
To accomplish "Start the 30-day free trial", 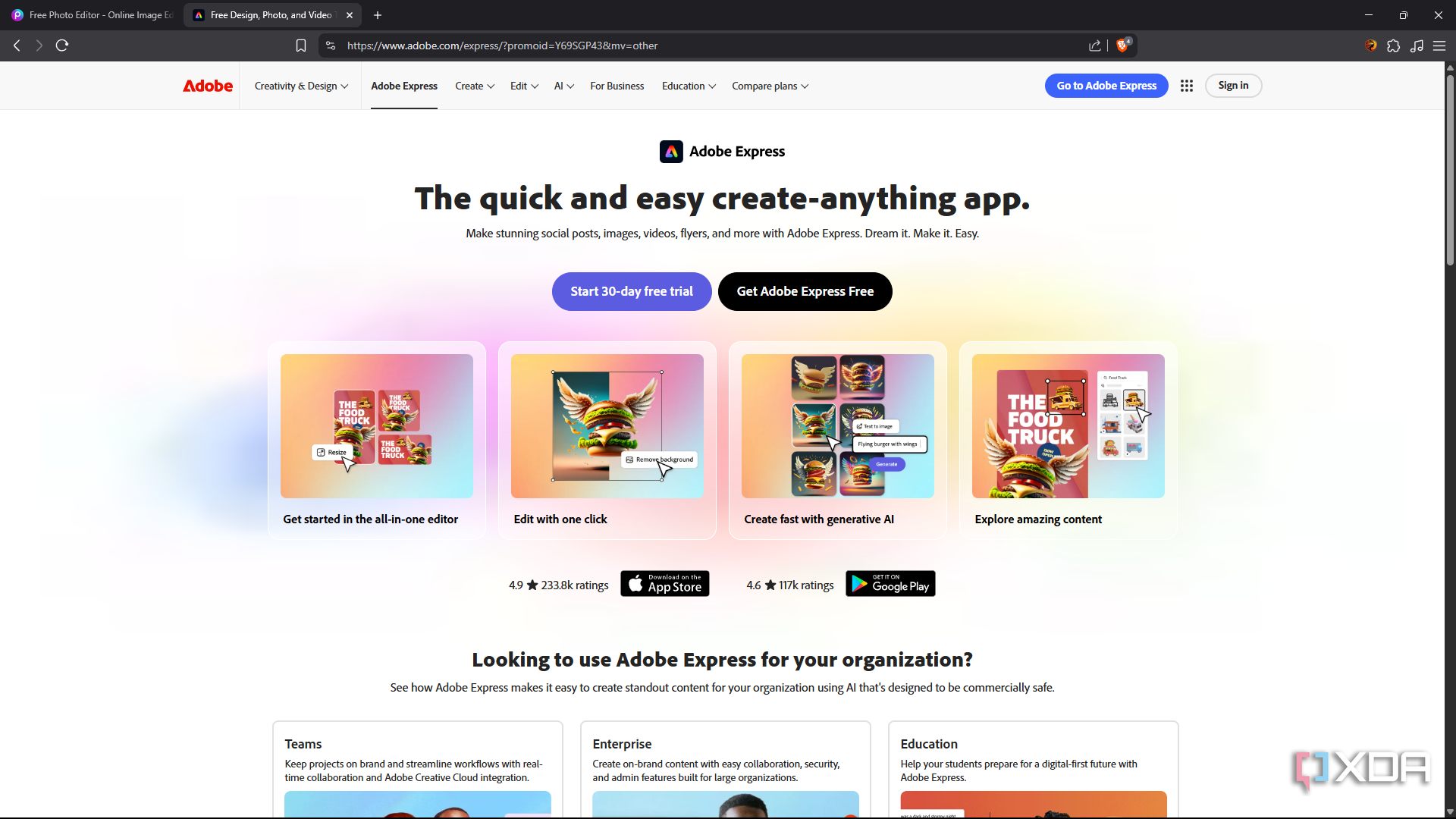I will click(x=632, y=291).
